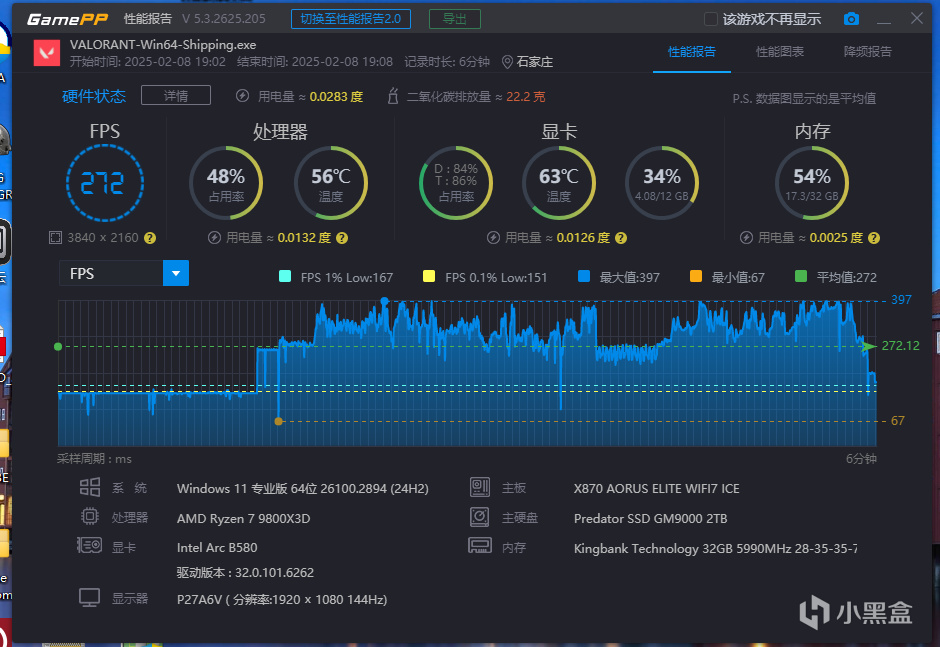The width and height of the screenshot is (940, 647).
Task: Click the text Predator SSD GM9000 2TB
Action: 650,519
